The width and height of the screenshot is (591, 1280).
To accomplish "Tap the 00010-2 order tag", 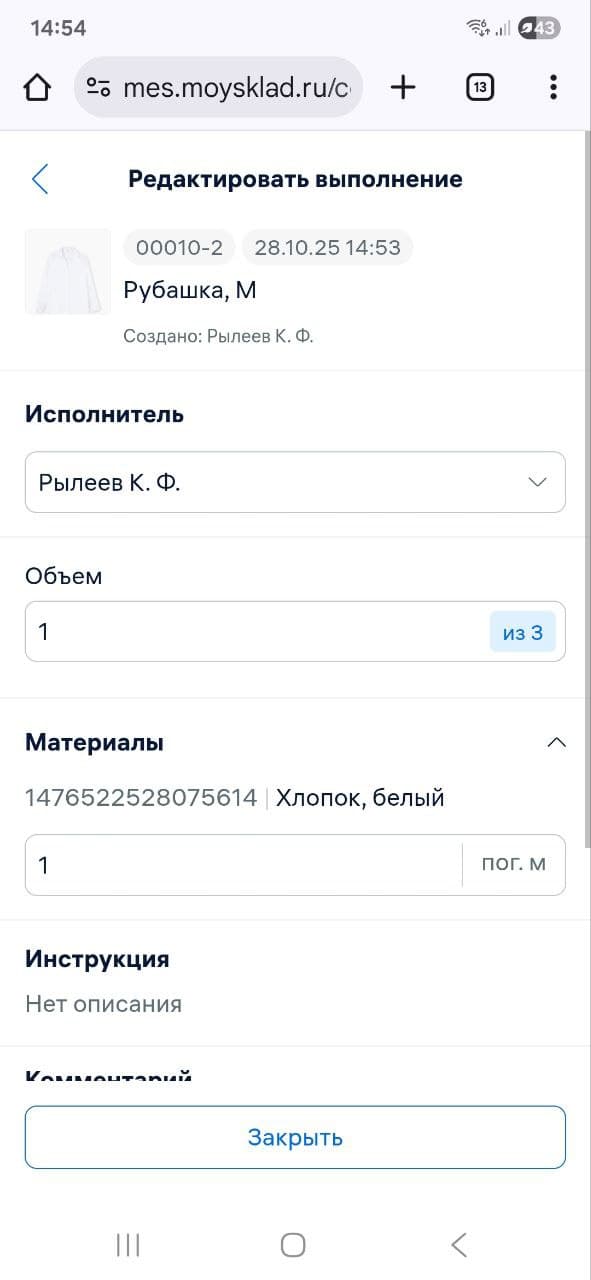I will click(178, 247).
